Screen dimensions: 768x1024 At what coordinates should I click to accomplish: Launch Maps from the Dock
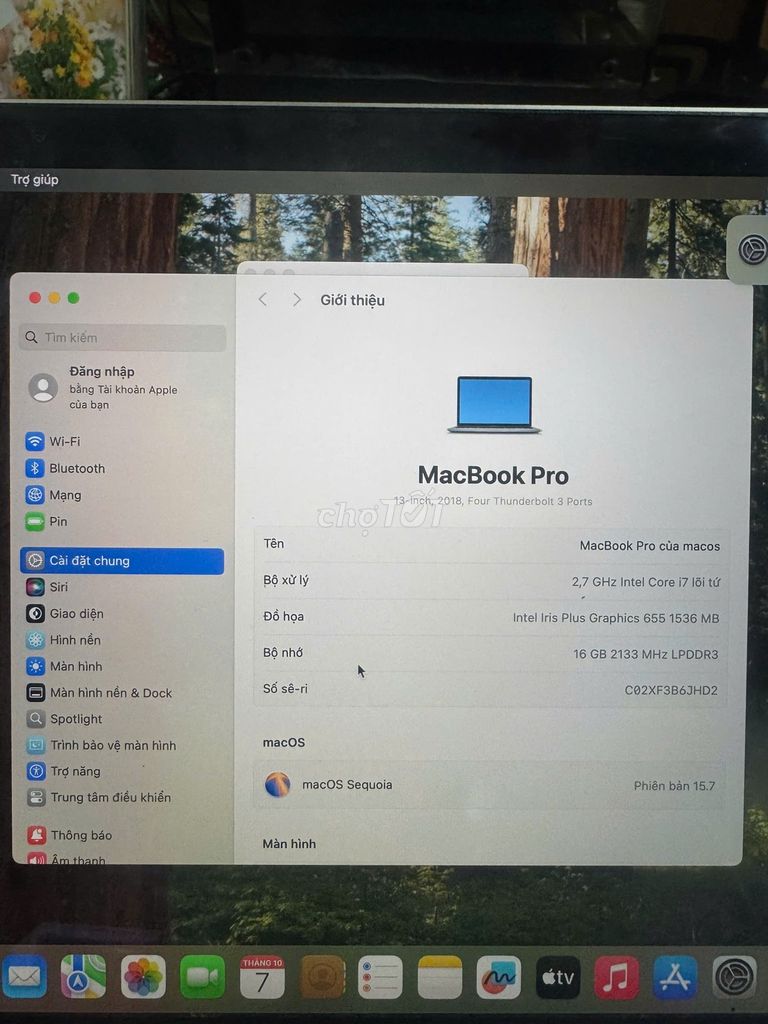coord(83,977)
